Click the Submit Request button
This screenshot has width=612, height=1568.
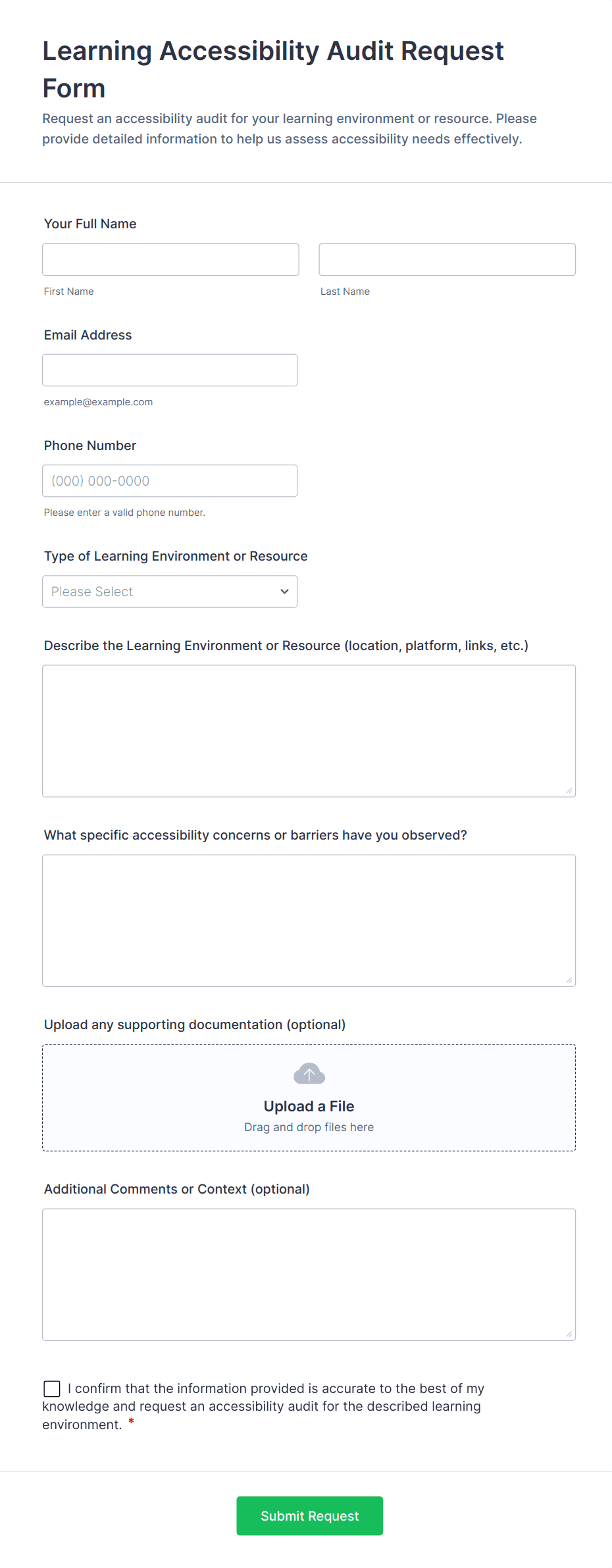(310, 1516)
